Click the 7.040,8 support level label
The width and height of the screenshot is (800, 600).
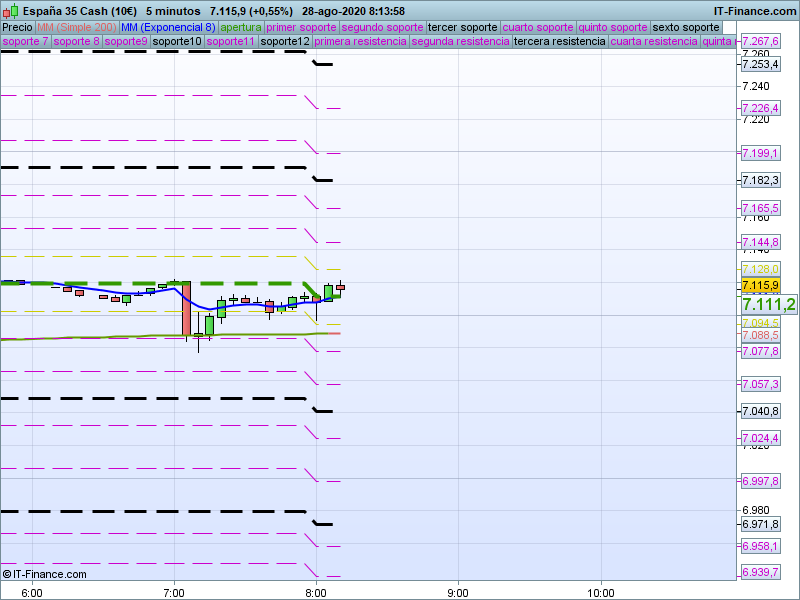tap(760, 411)
